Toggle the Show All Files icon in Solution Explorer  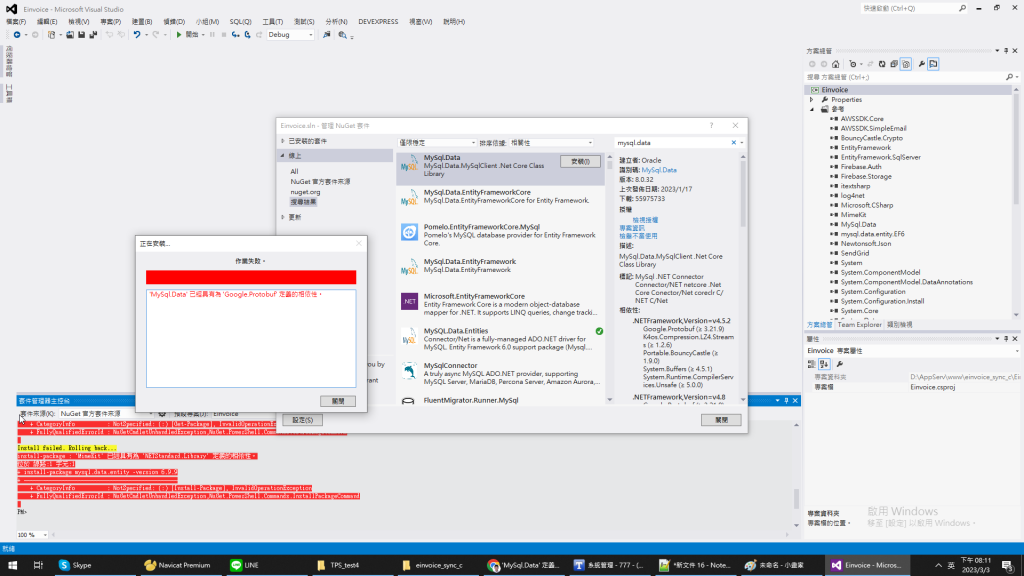point(906,64)
